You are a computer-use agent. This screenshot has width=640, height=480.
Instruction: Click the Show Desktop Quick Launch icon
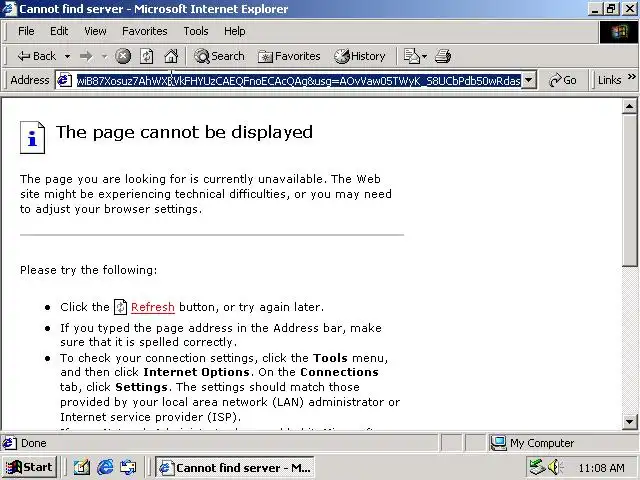tap(128, 467)
